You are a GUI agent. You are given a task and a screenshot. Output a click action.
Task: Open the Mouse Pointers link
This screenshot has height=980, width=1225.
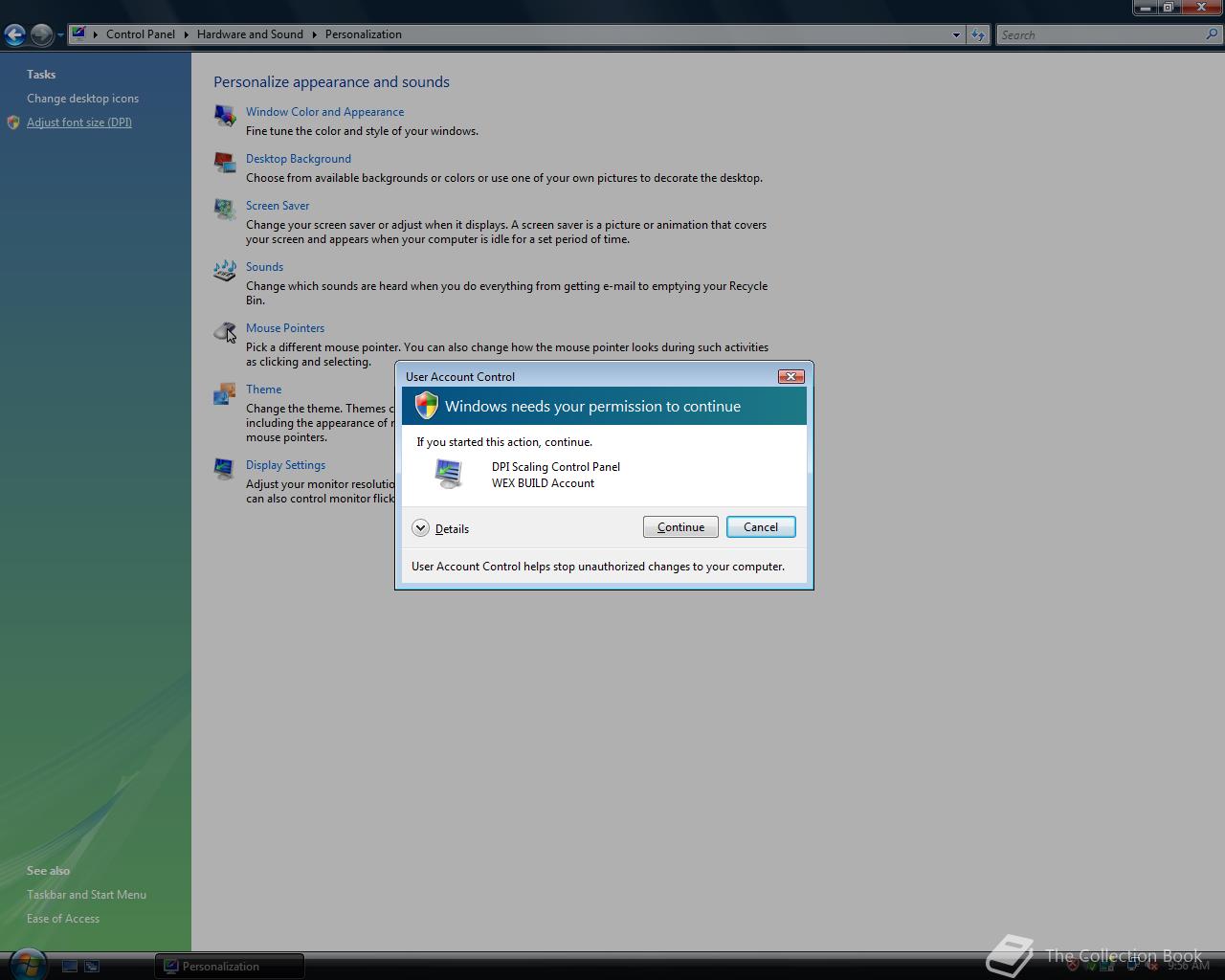pyautogui.click(x=285, y=328)
